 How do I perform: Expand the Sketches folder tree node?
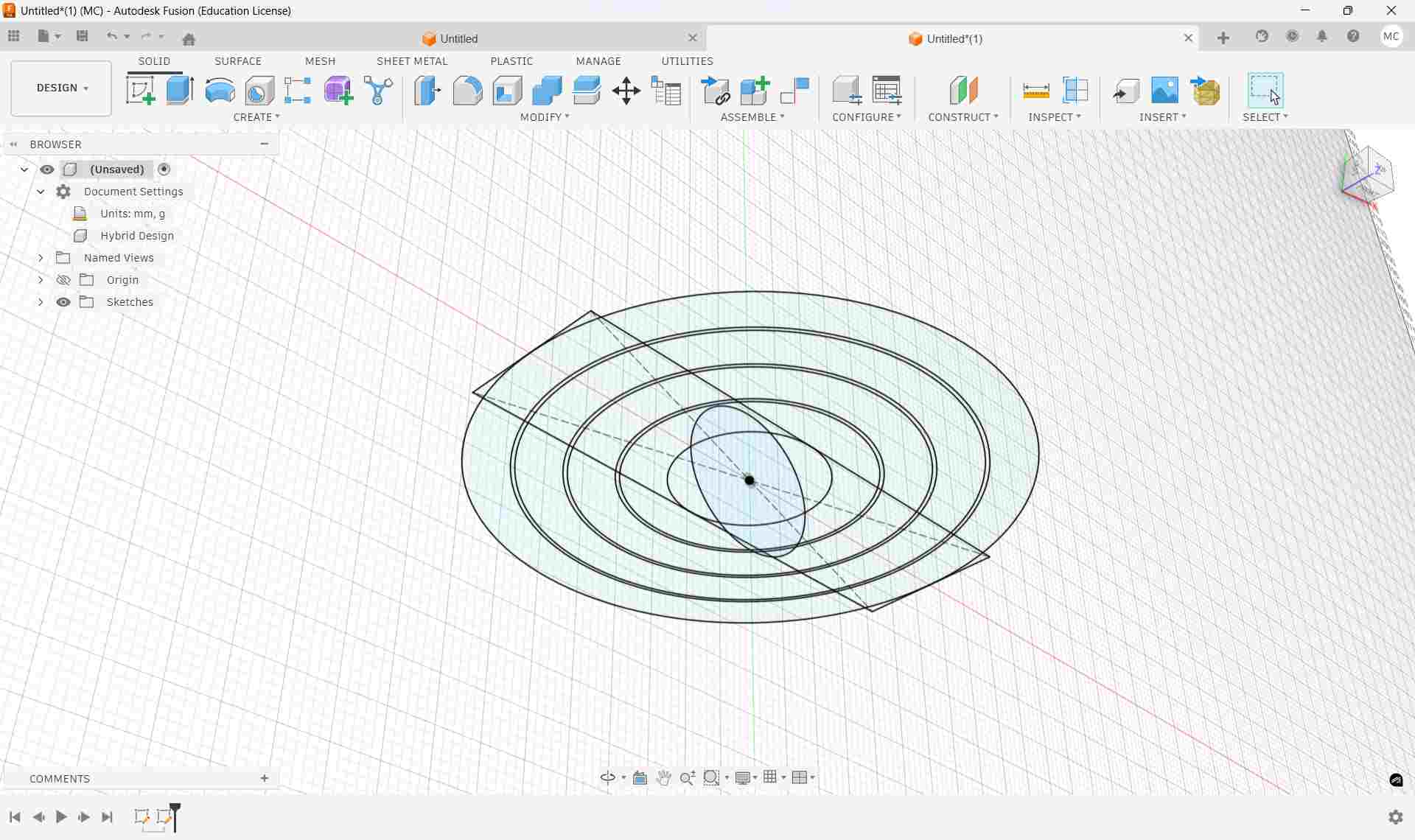41,302
